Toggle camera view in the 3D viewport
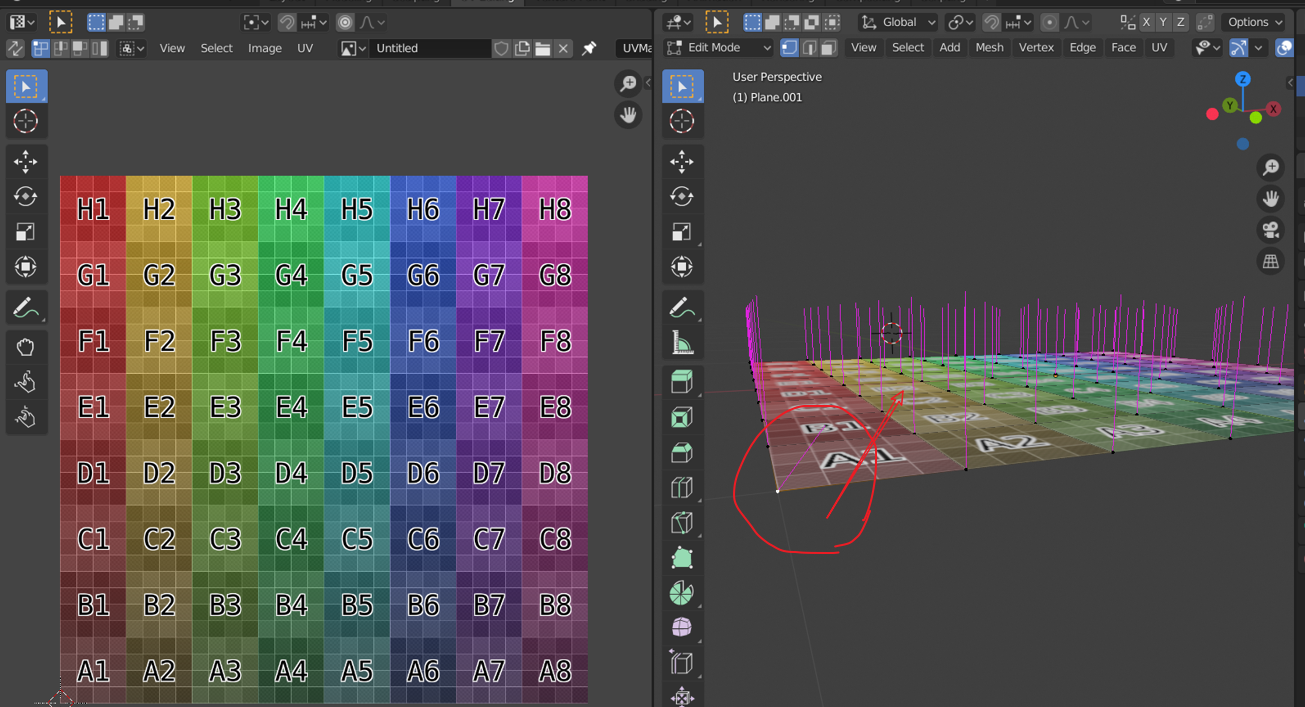The height and width of the screenshot is (707, 1305). click(1270, 230)
